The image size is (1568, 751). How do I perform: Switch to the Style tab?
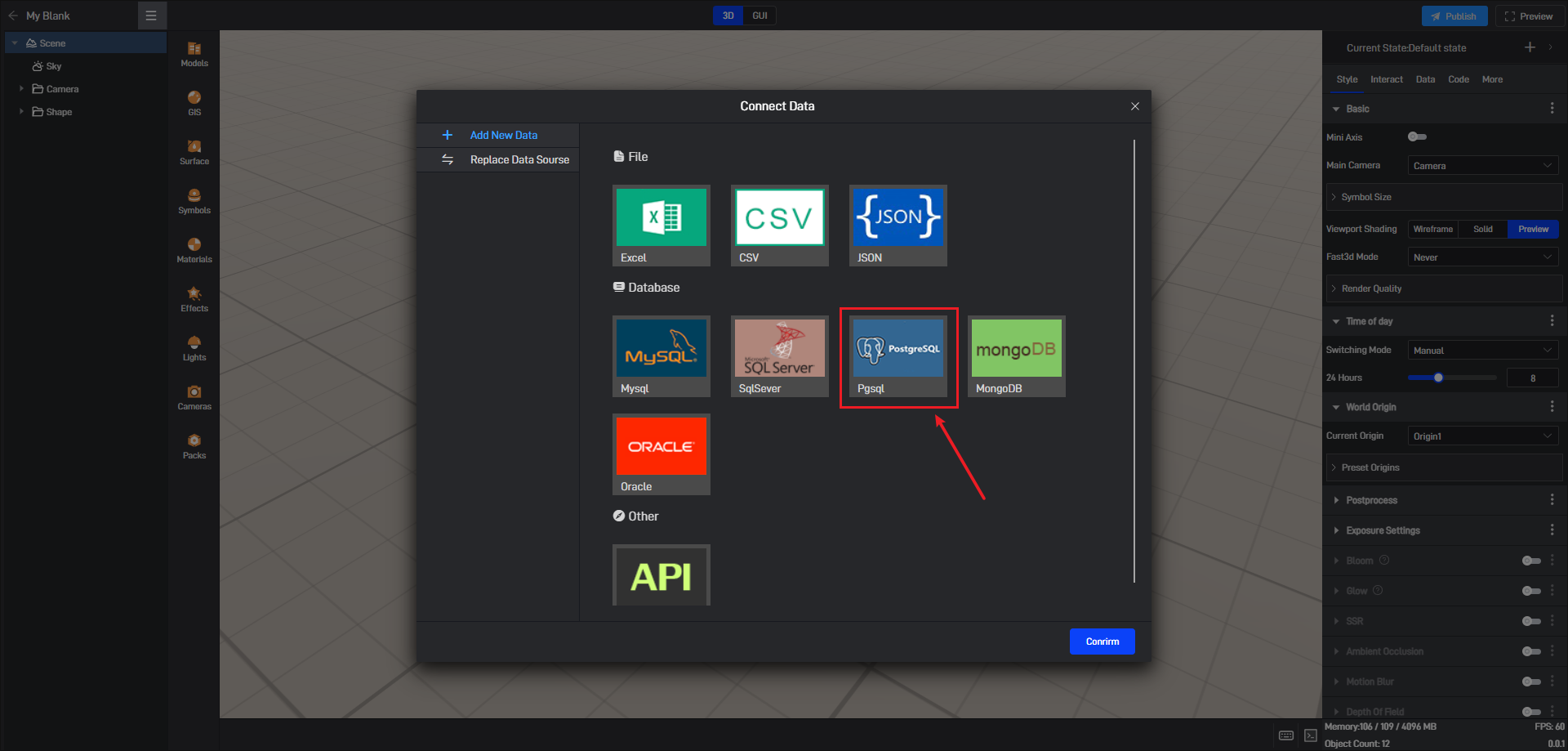click(x=1347, y=79)
